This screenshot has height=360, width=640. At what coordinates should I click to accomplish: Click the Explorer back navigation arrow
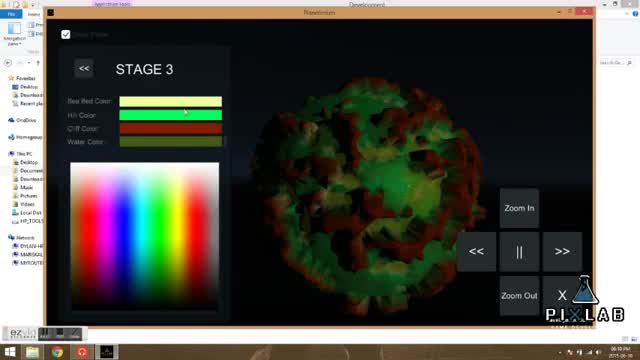pos(8,63)
